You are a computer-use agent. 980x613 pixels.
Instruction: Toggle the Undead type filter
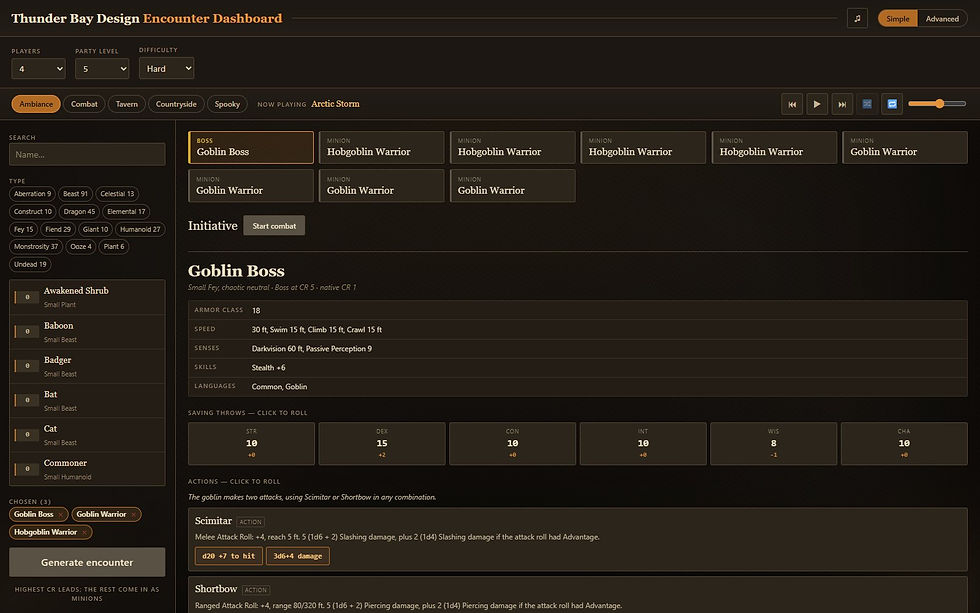tap(30, 264)
